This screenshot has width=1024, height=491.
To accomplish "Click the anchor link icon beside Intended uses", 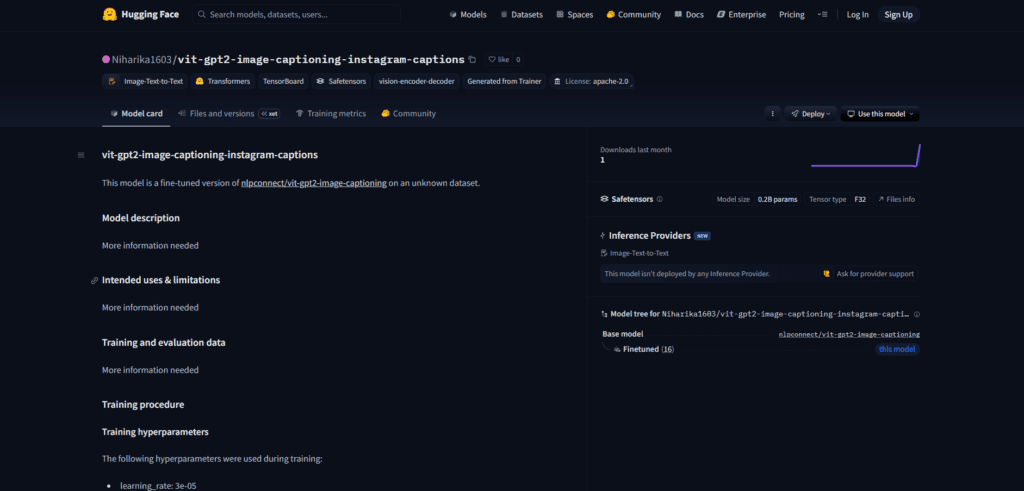I will [x=95, y=280].
